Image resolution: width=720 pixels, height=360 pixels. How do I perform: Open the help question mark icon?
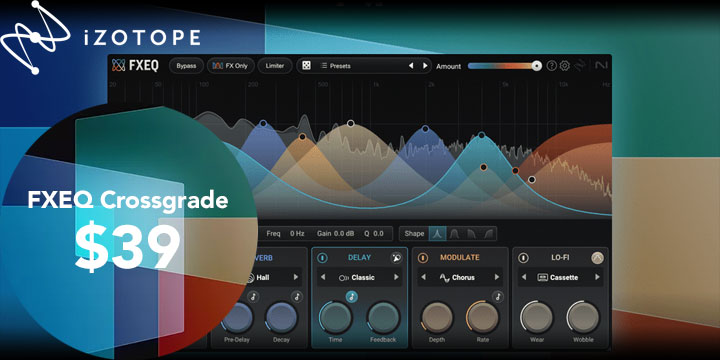point(551,66)
